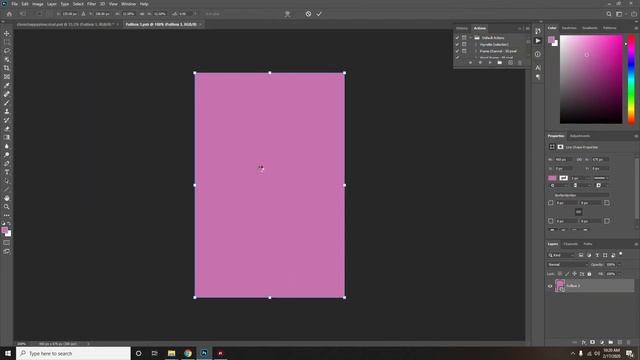The height and width of the screenshot is (360, 640).
Task: Select the Dodge tool
Action: click(7, 155)
